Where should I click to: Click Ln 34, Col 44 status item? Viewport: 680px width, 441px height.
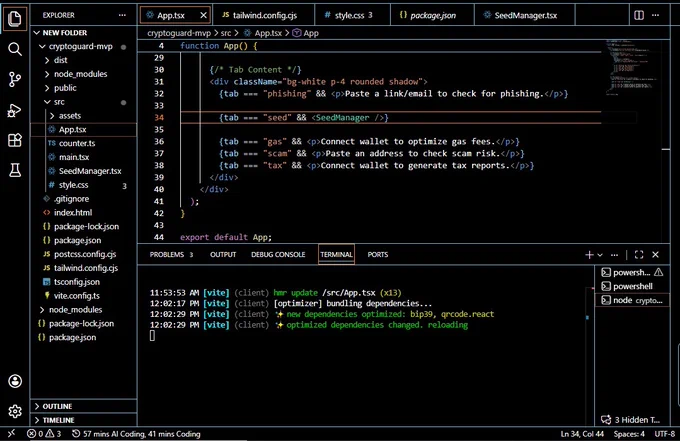[x=582, y=434]
